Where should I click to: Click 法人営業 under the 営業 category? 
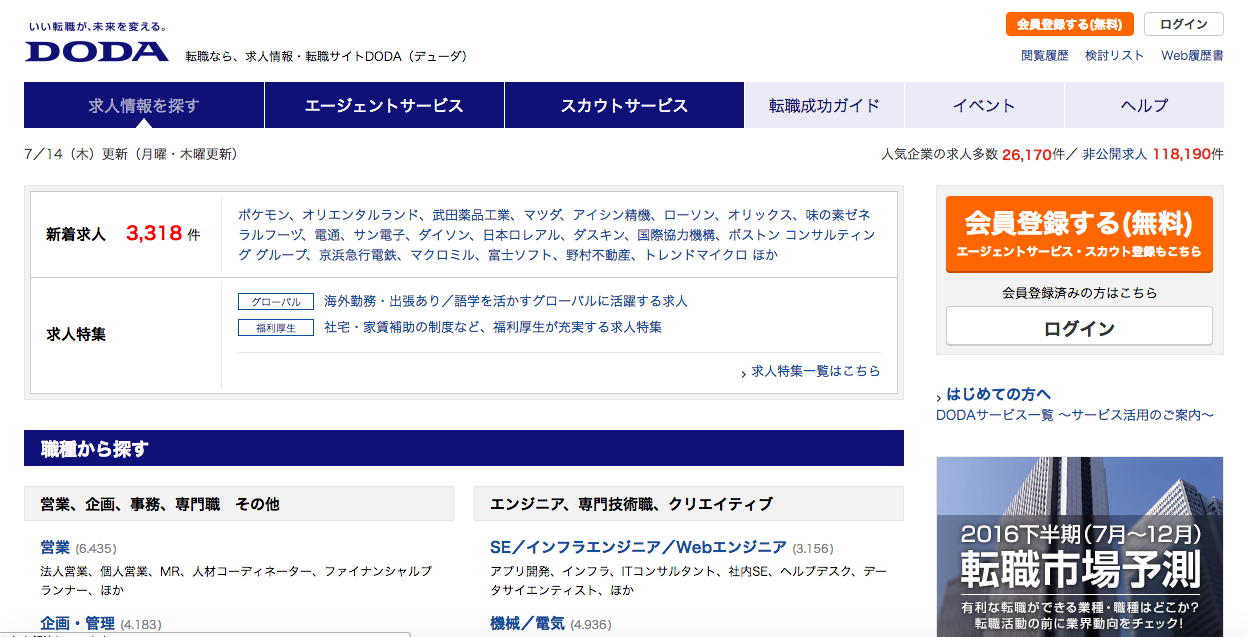click(x=66, y=571)
